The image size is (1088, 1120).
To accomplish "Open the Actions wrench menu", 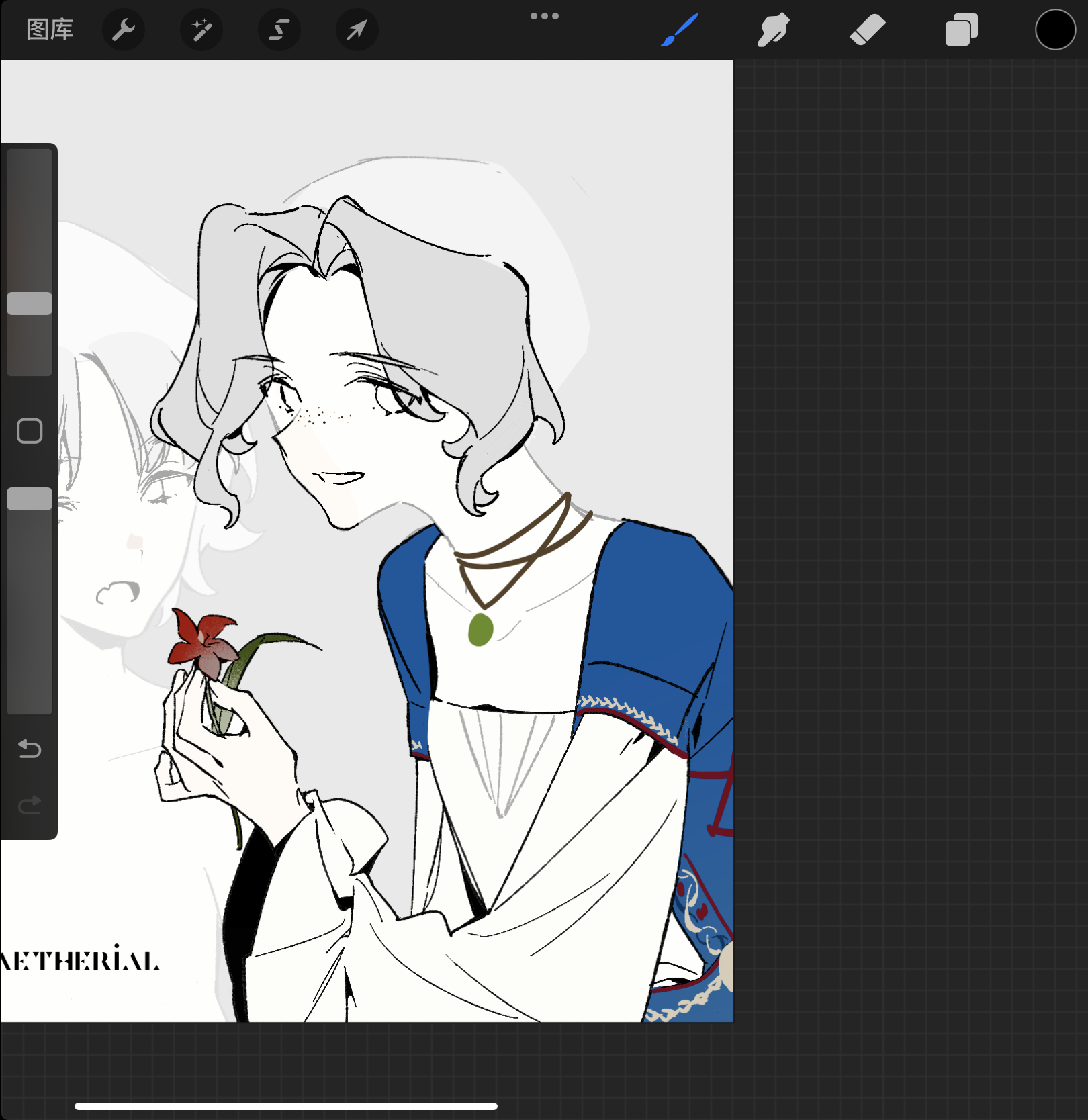I will (x=124, y=30).
